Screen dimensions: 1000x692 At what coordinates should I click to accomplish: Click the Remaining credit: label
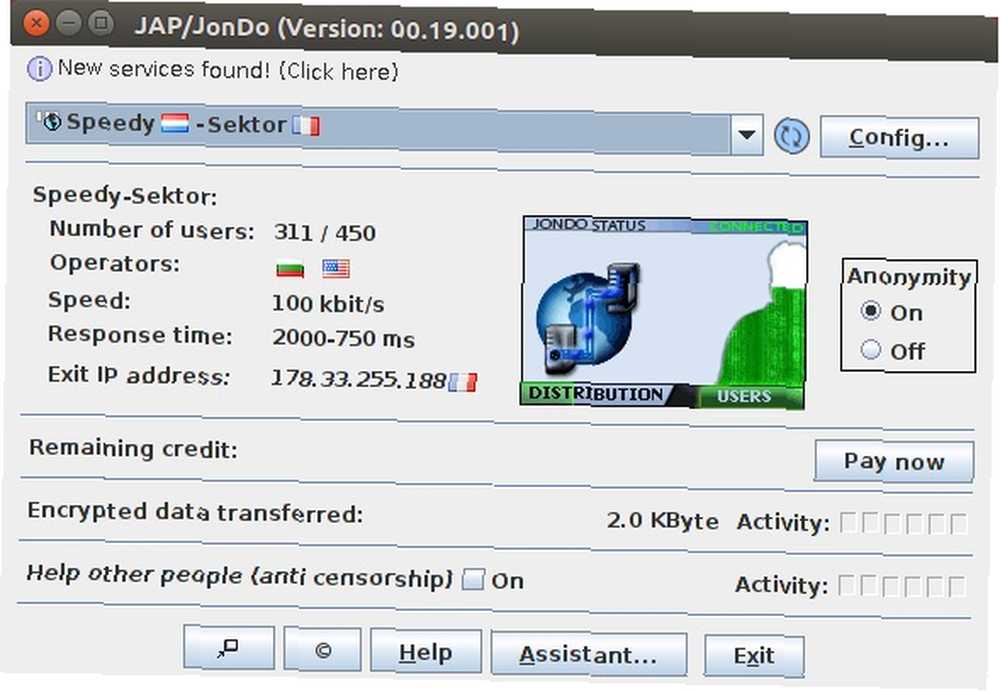(133, 448)
